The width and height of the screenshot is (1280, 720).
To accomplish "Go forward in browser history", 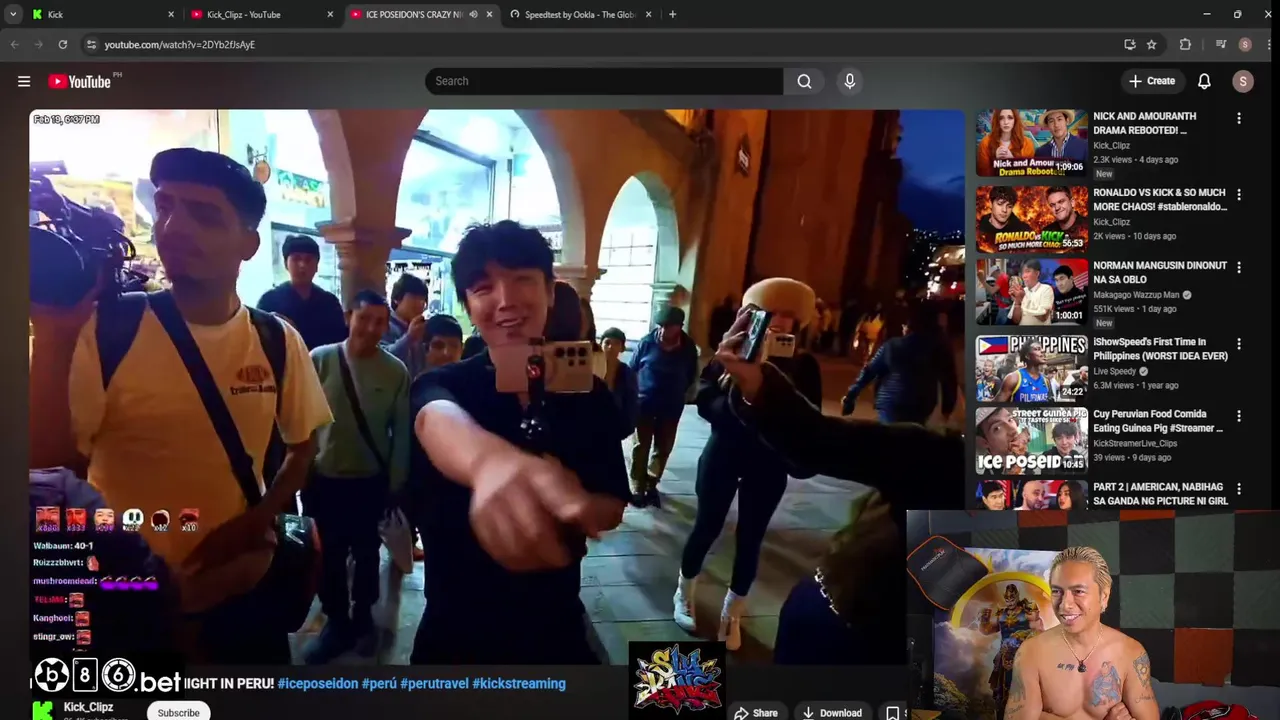I will (x=38, y=44).
